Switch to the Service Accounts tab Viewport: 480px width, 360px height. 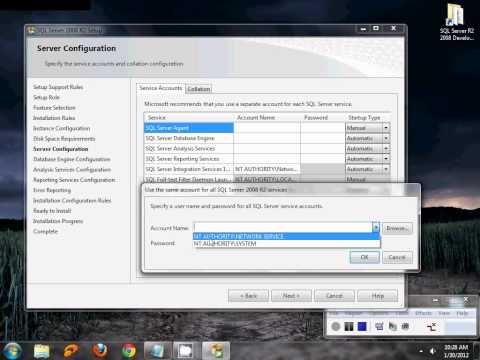click(161, 88)
